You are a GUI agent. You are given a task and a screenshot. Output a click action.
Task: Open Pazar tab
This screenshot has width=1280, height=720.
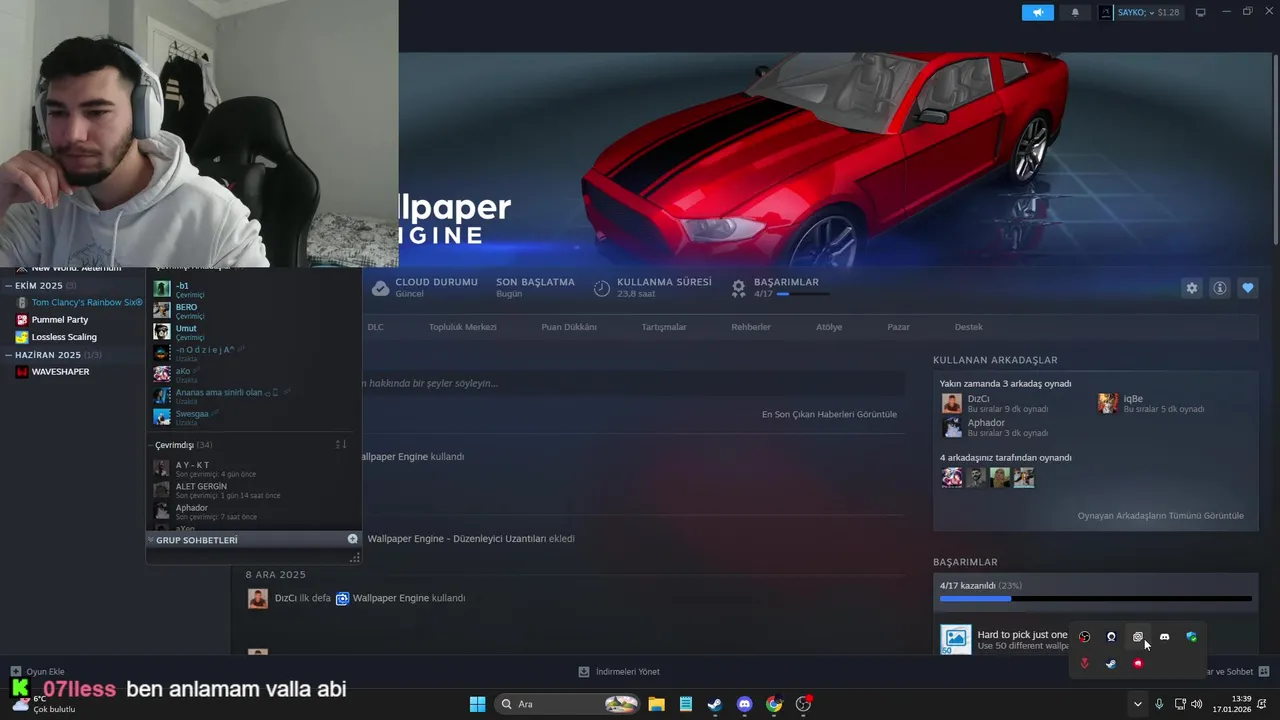tap(898, 327)
